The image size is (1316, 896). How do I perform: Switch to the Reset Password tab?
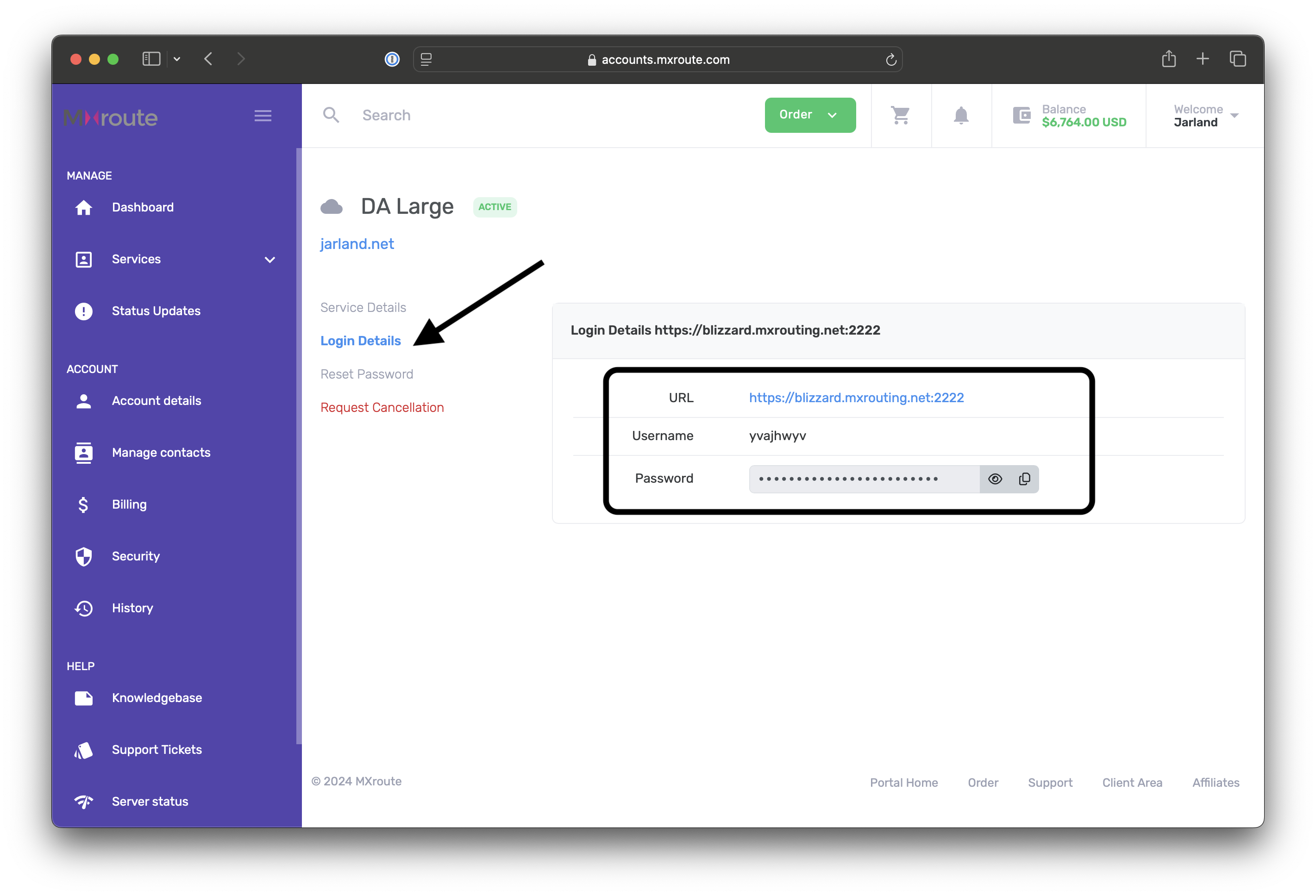click(x=366, y=374)
